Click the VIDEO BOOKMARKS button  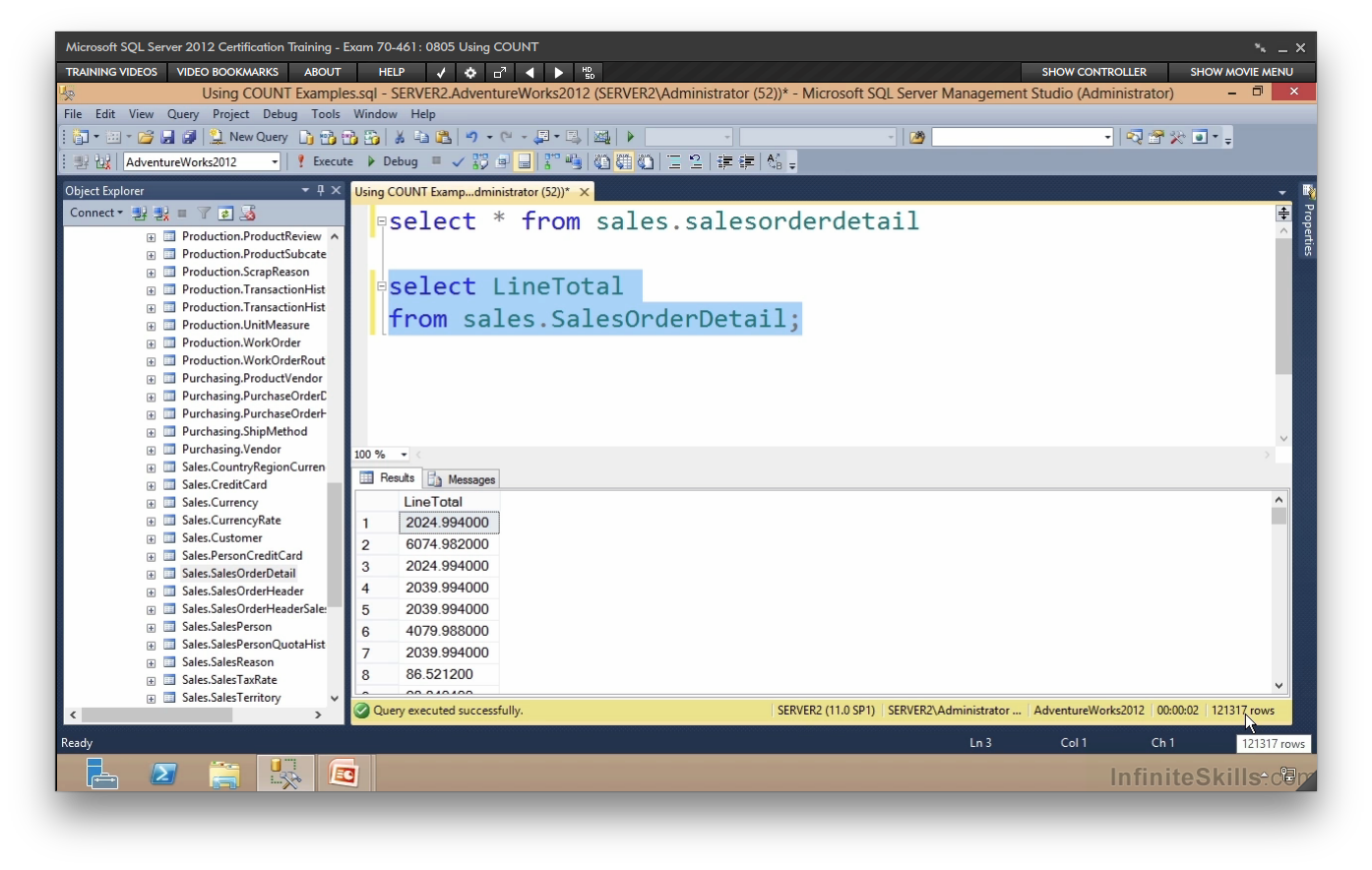[x=227, y=72]
